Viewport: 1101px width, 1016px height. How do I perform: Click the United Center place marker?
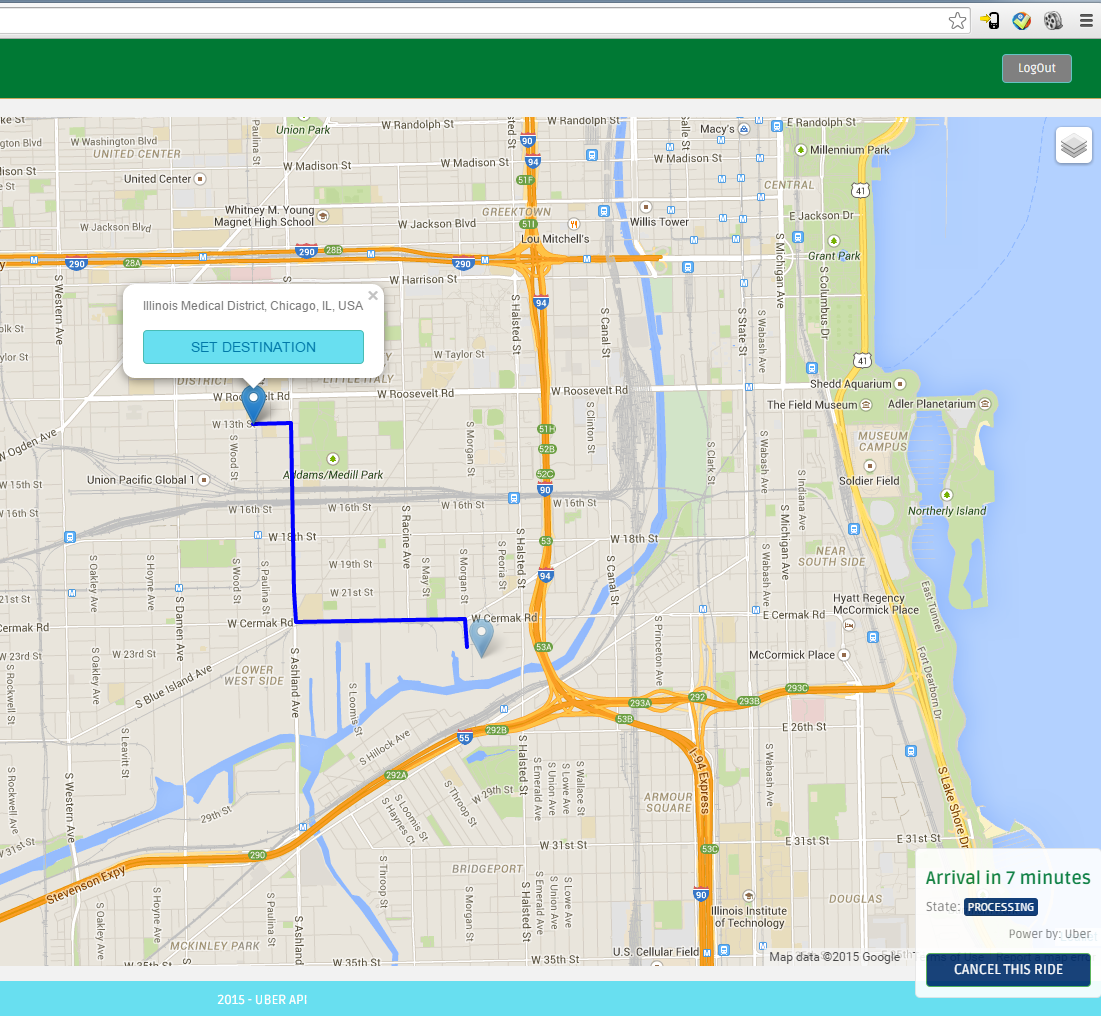[x=200, y=179]
